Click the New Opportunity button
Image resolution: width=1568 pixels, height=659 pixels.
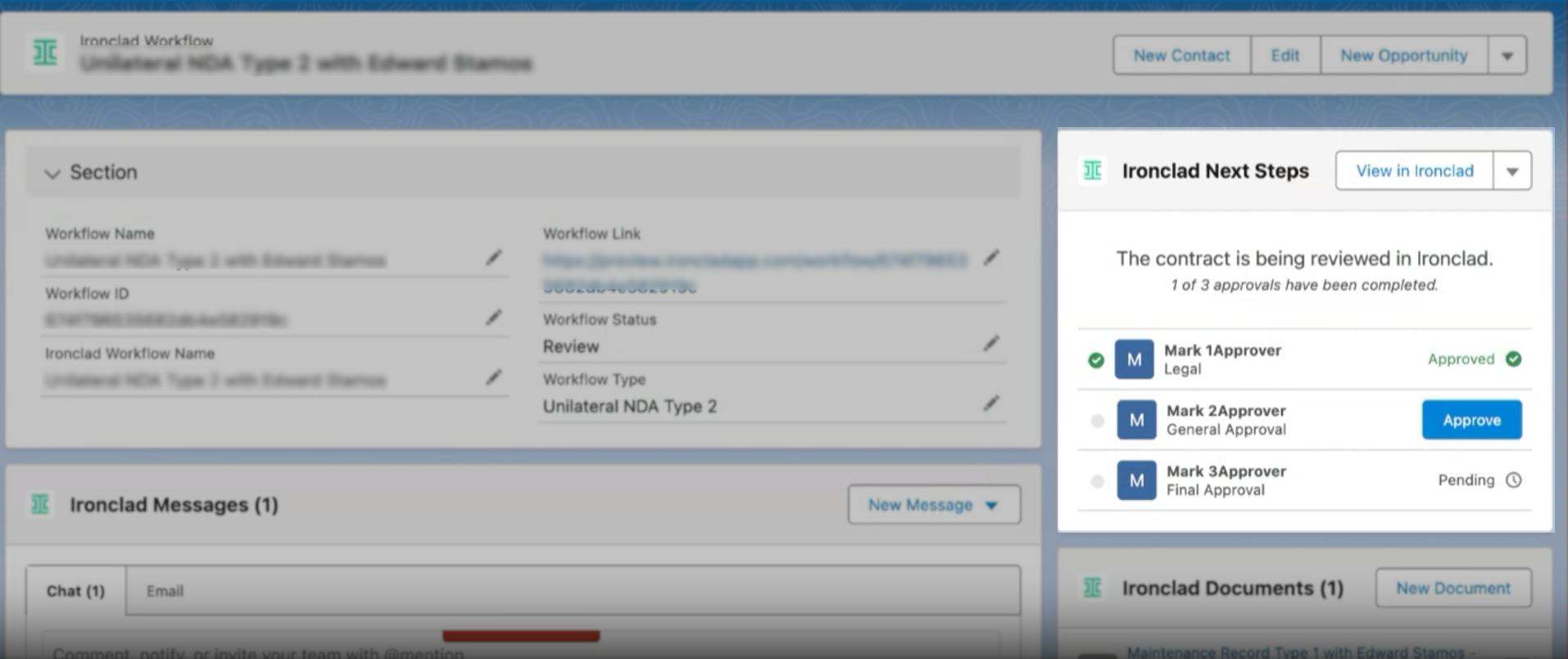click(x=1404, y=56)
